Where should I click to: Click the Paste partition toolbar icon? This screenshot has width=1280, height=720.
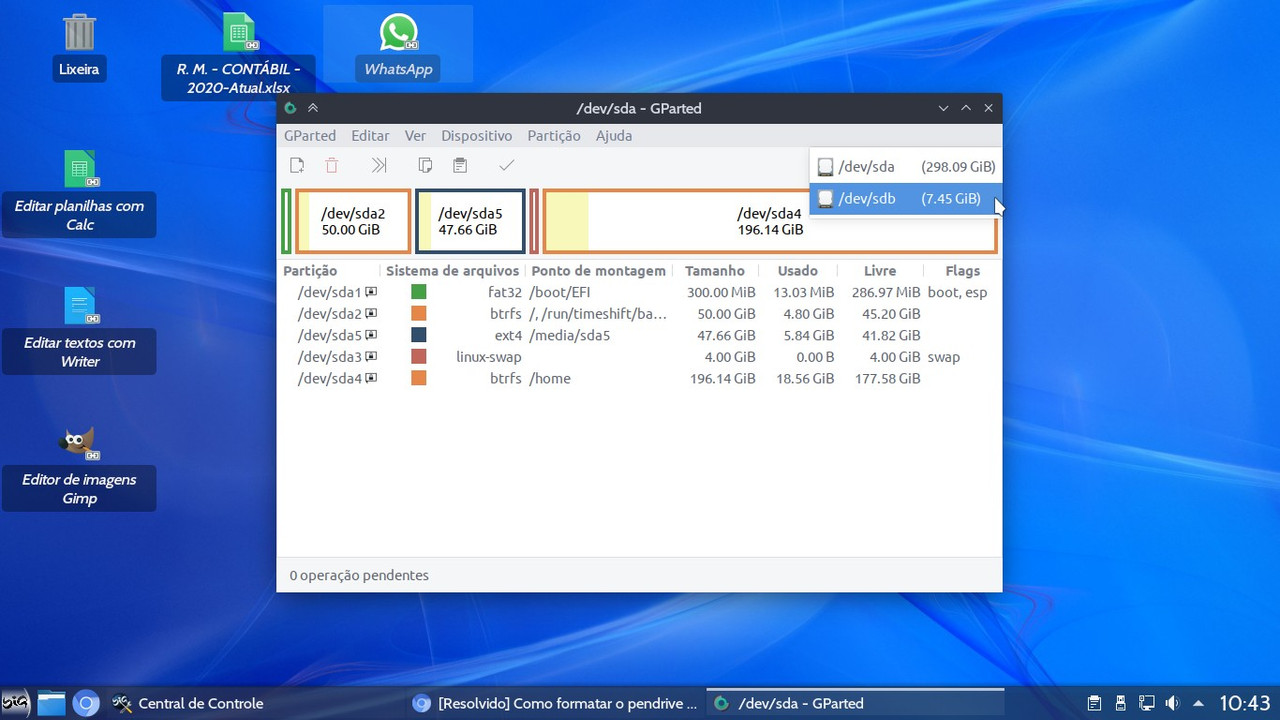click(460, 166)
